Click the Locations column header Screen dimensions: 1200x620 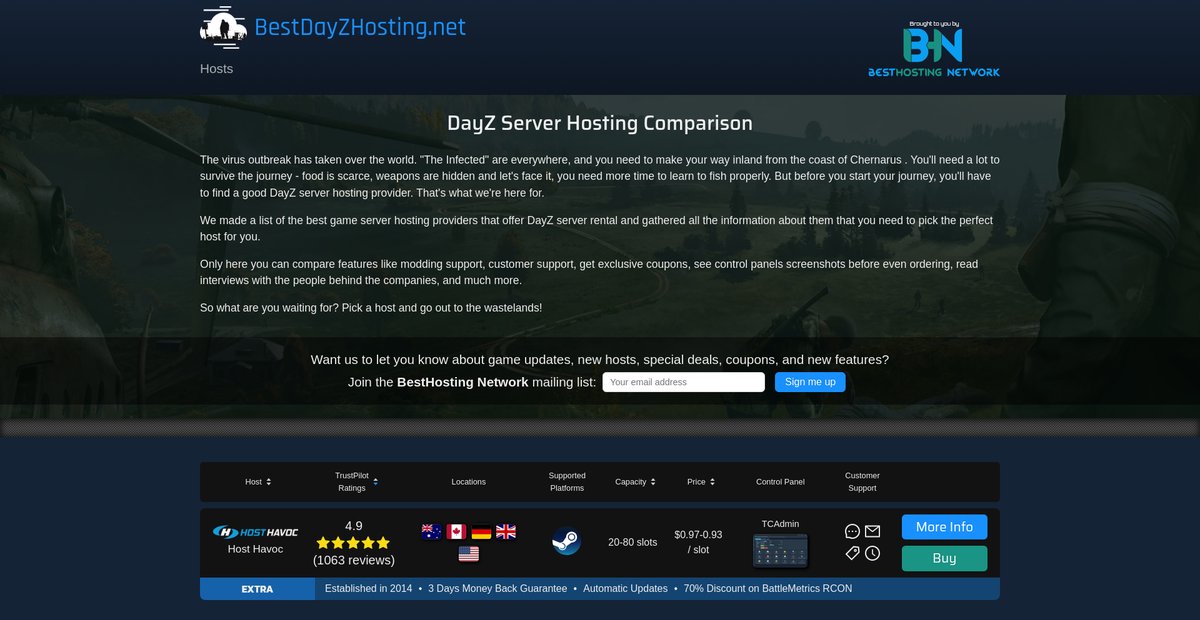[x=468, y=482]
